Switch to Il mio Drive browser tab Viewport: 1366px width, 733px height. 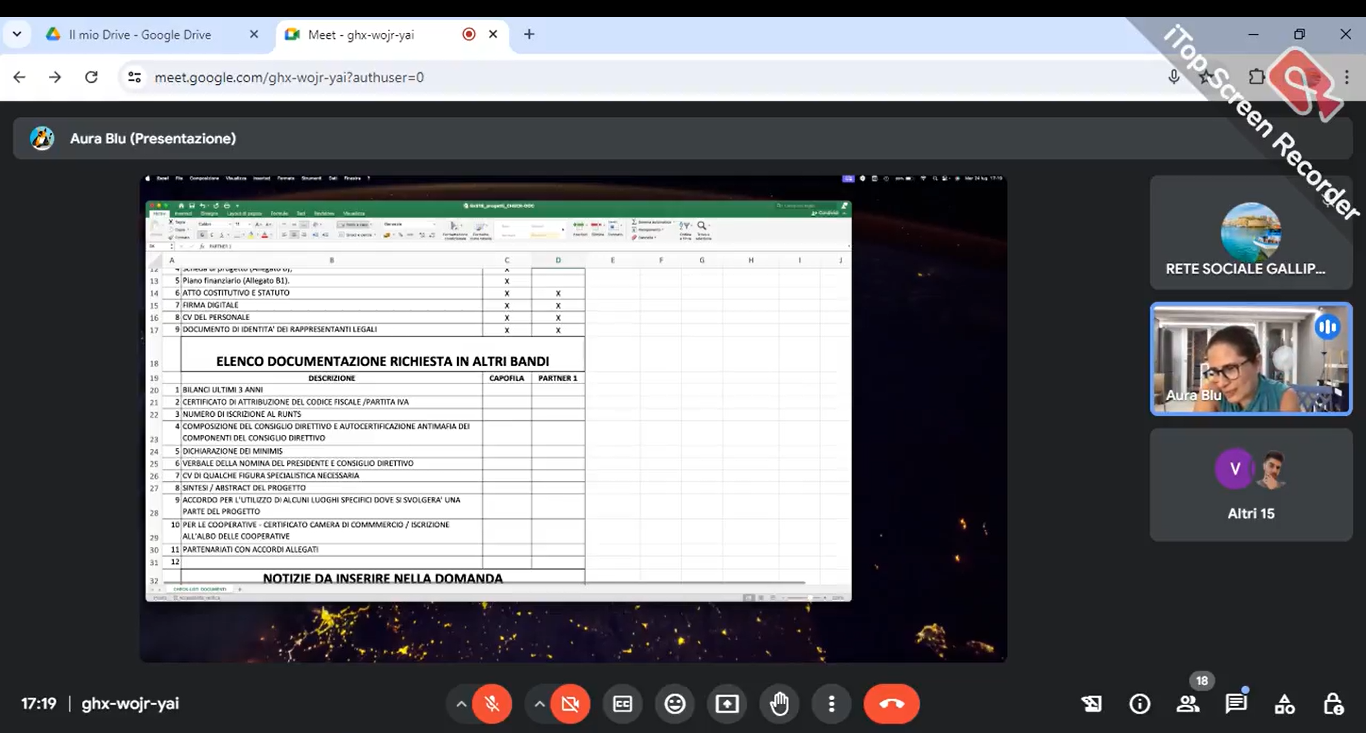pyautogui.click(x=140, y=34)
